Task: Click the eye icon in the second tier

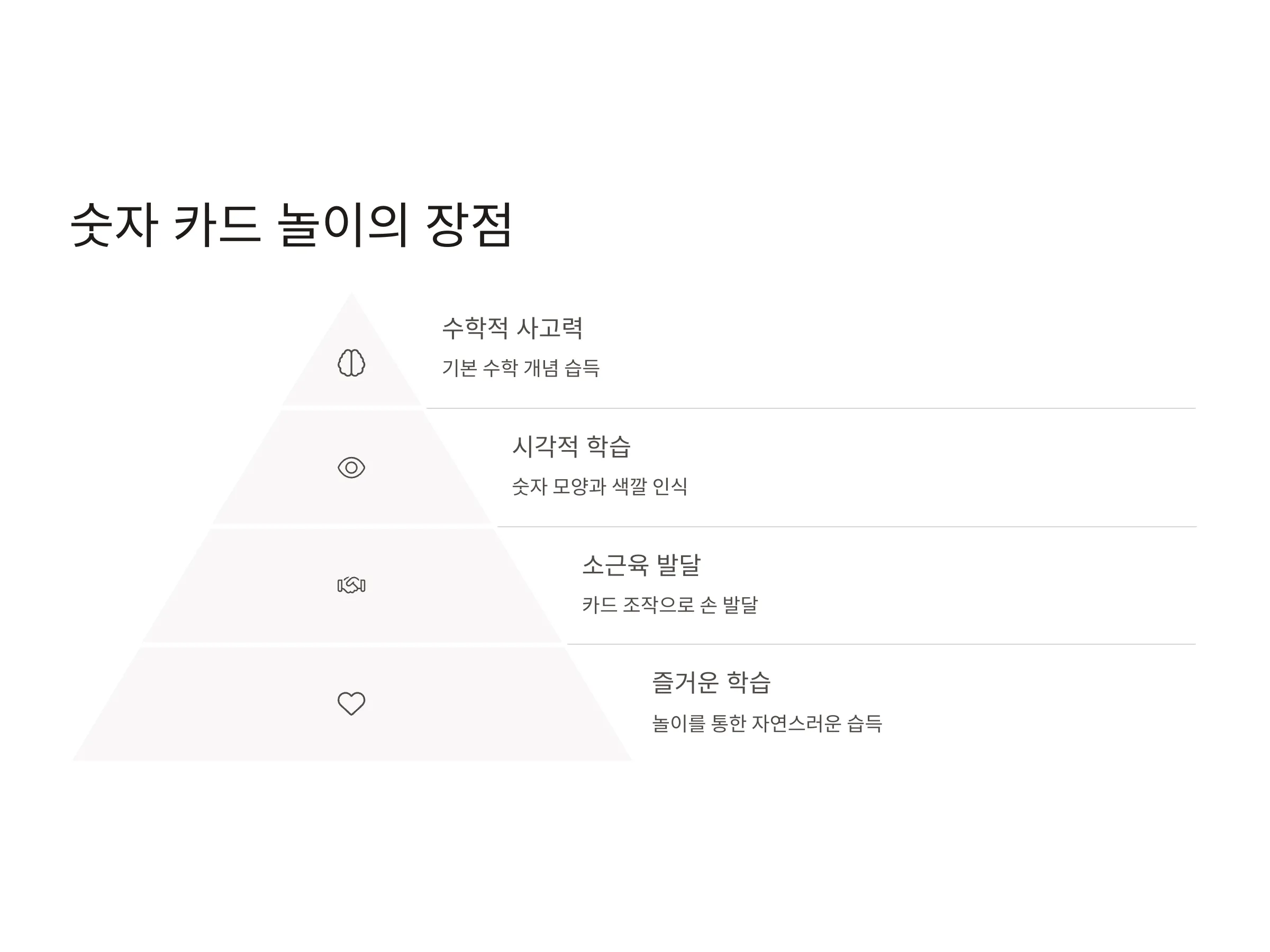Action: coord(351,468)
